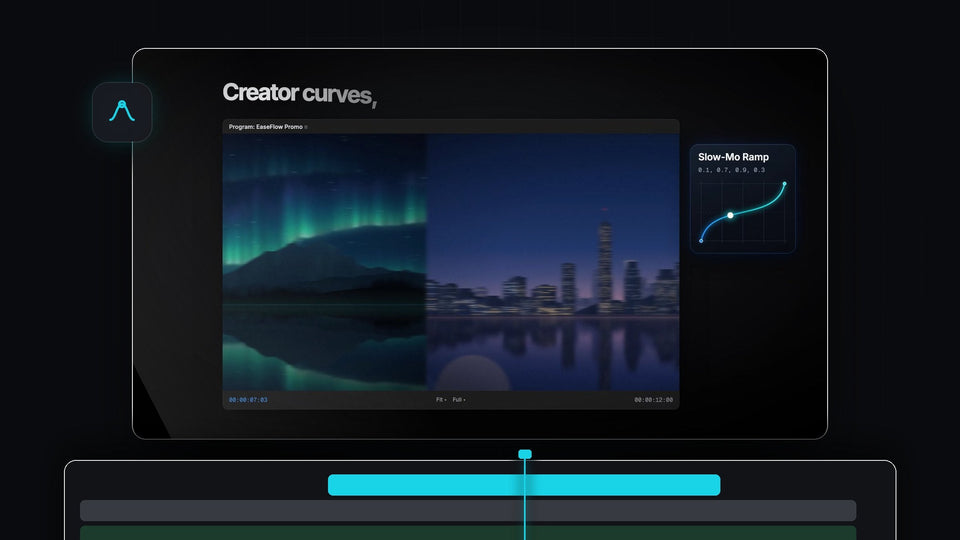
Task: Open the panel menu beside Program: EaseFlow Promo
Action: pos(306,127)
